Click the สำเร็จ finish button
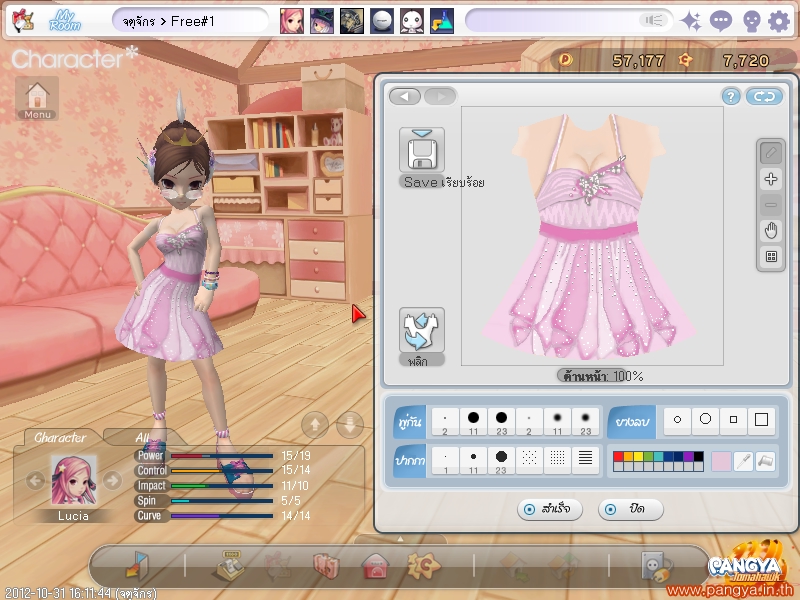Screen dimensions: 800x600 [549, 509]
